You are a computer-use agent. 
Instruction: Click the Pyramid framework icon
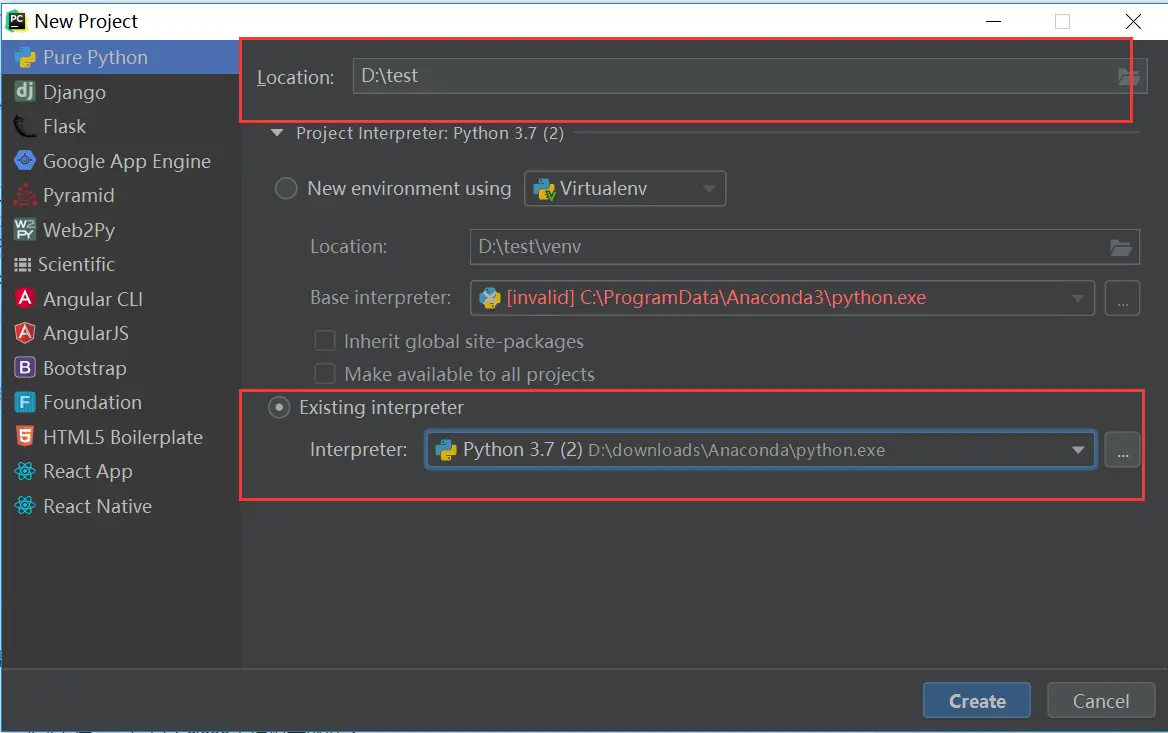click(x=25, y=195)
